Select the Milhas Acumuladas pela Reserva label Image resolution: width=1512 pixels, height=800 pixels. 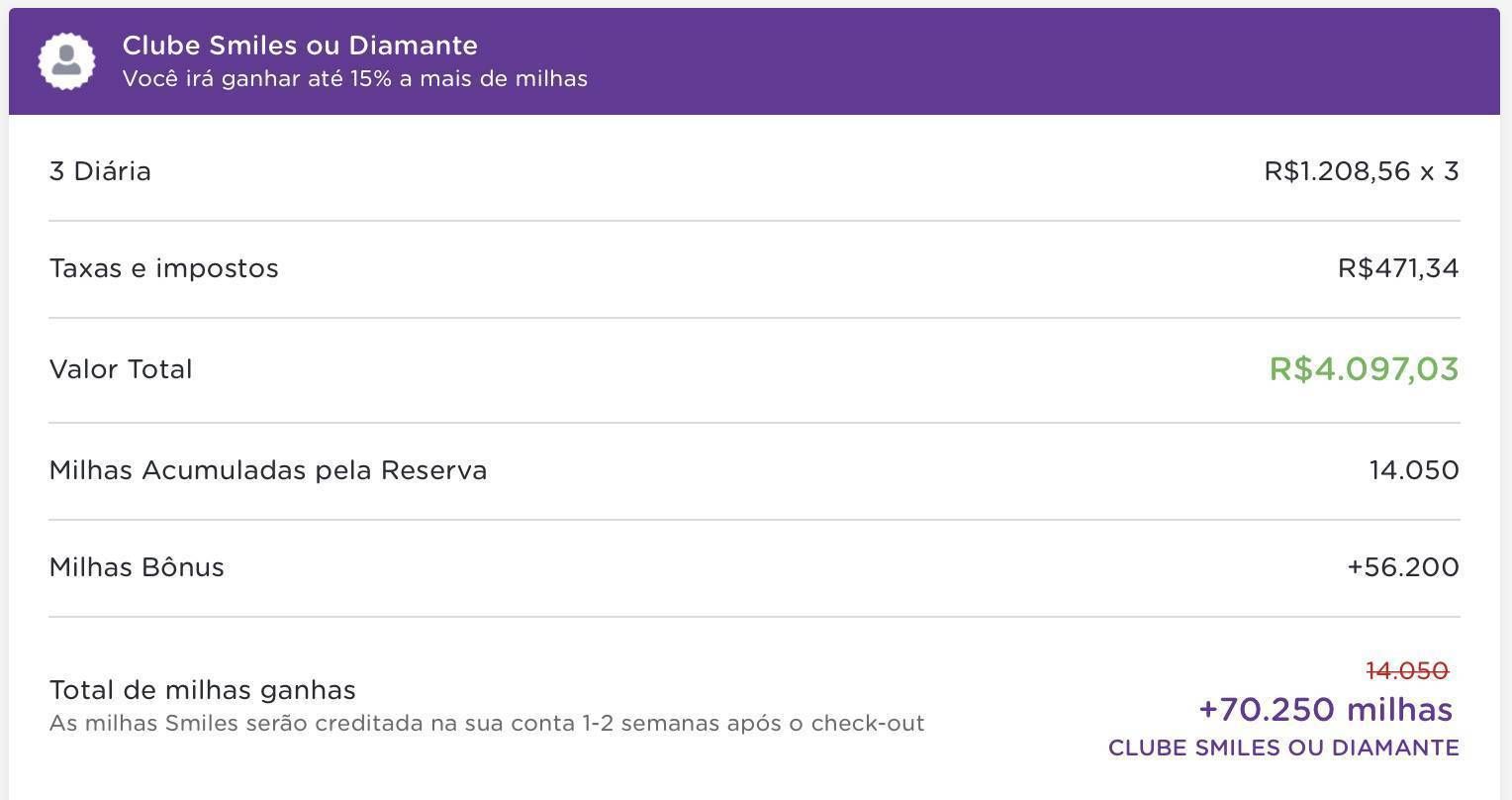click(x=268, y=470)
